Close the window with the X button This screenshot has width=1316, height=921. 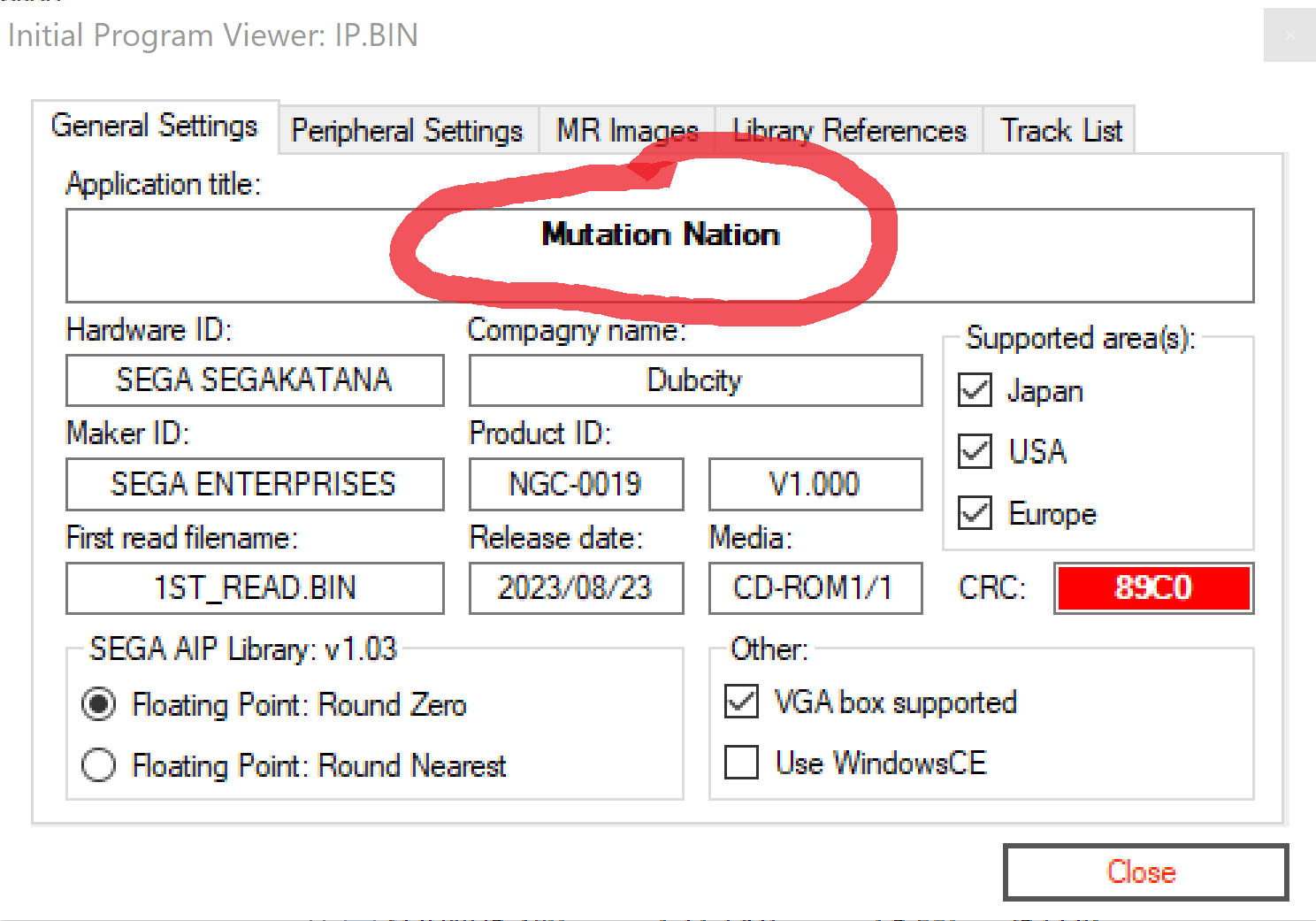tap(1289, 35)
